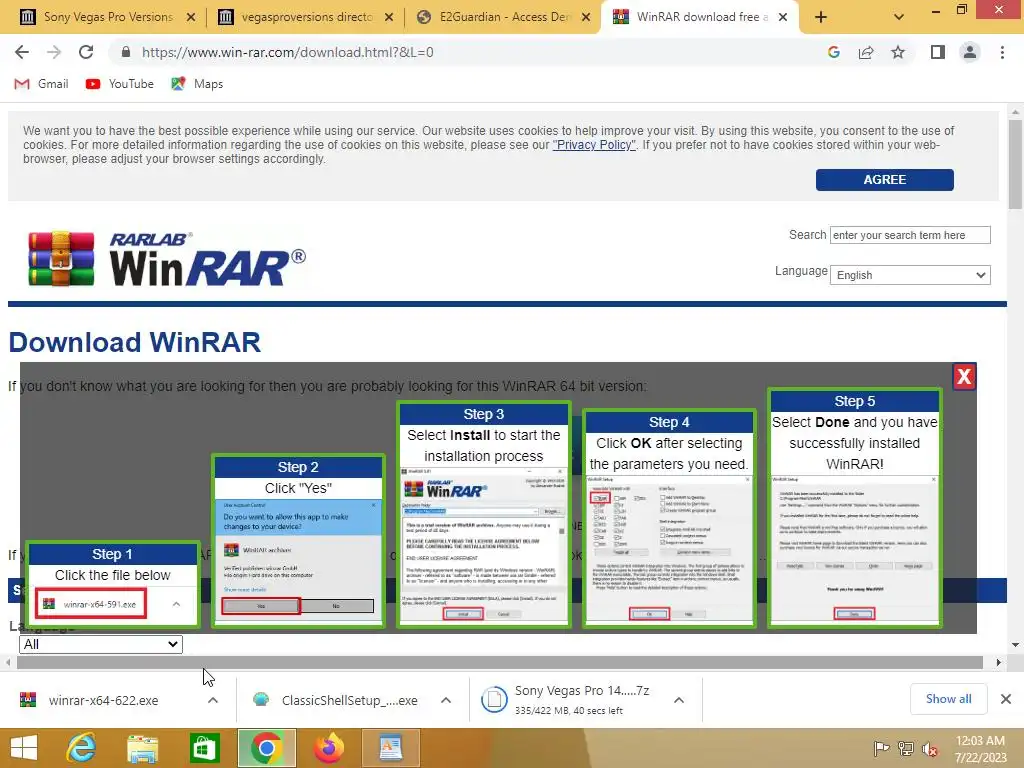Open the document app in taskbar
Viewport: 1024px width, 768px height.
(x=391, y=748)
